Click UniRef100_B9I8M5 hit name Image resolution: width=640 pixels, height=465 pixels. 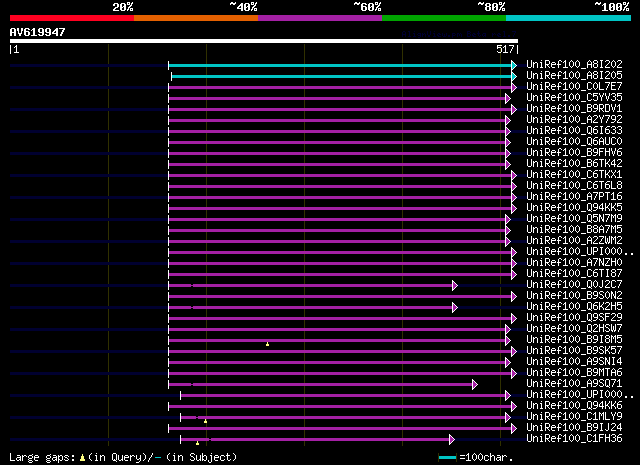click(x=574, y=340)
